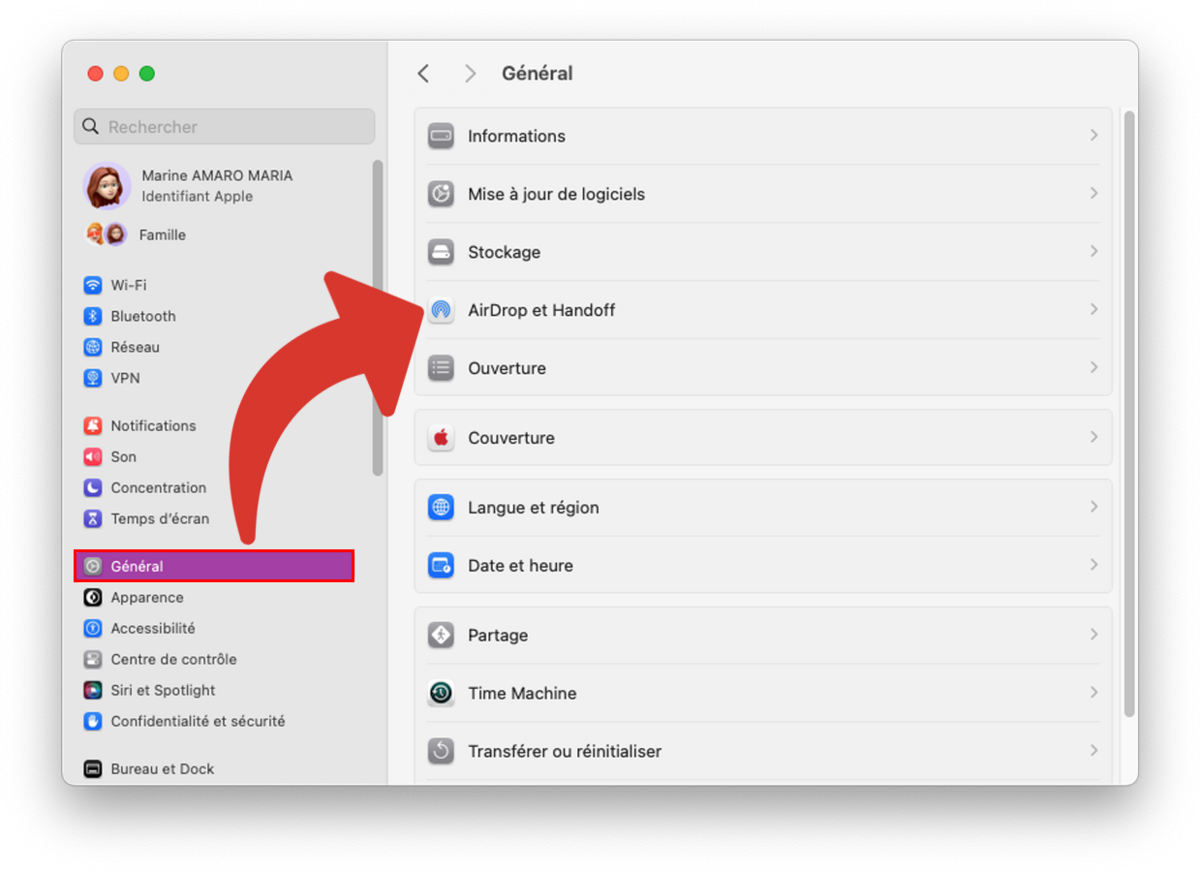Click the Apparence icon
The image size is (1200, 872).
pos(93,598)
